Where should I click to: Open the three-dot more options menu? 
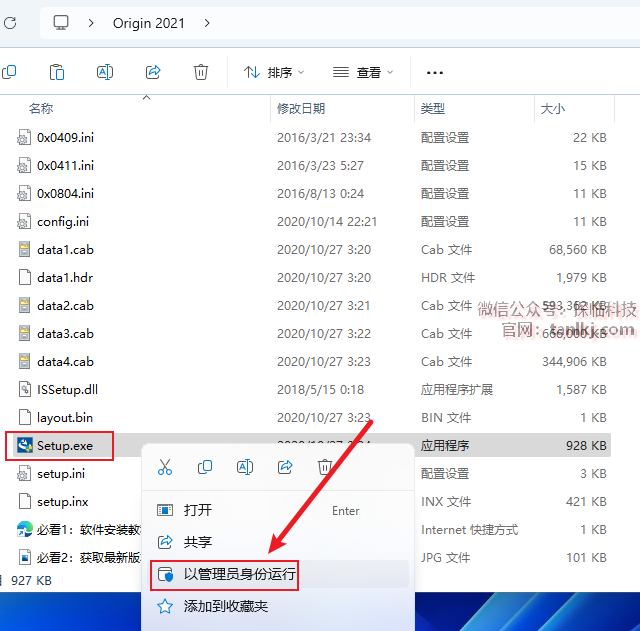[x=435, y=72]
